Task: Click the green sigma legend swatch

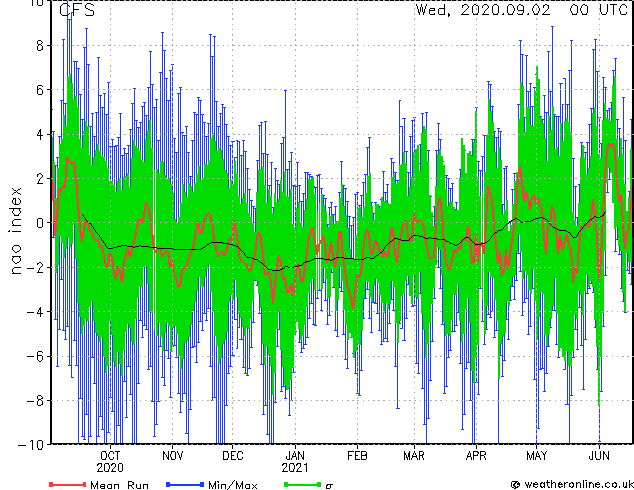Action: (x=302, y=484)
